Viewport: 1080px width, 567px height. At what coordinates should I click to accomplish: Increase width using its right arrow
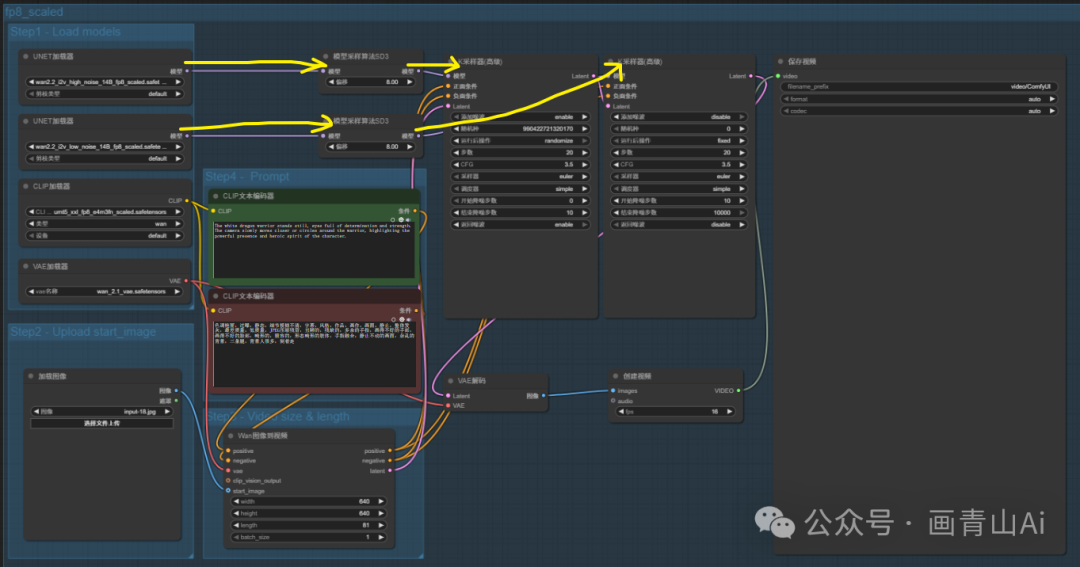tap(381, 502)
